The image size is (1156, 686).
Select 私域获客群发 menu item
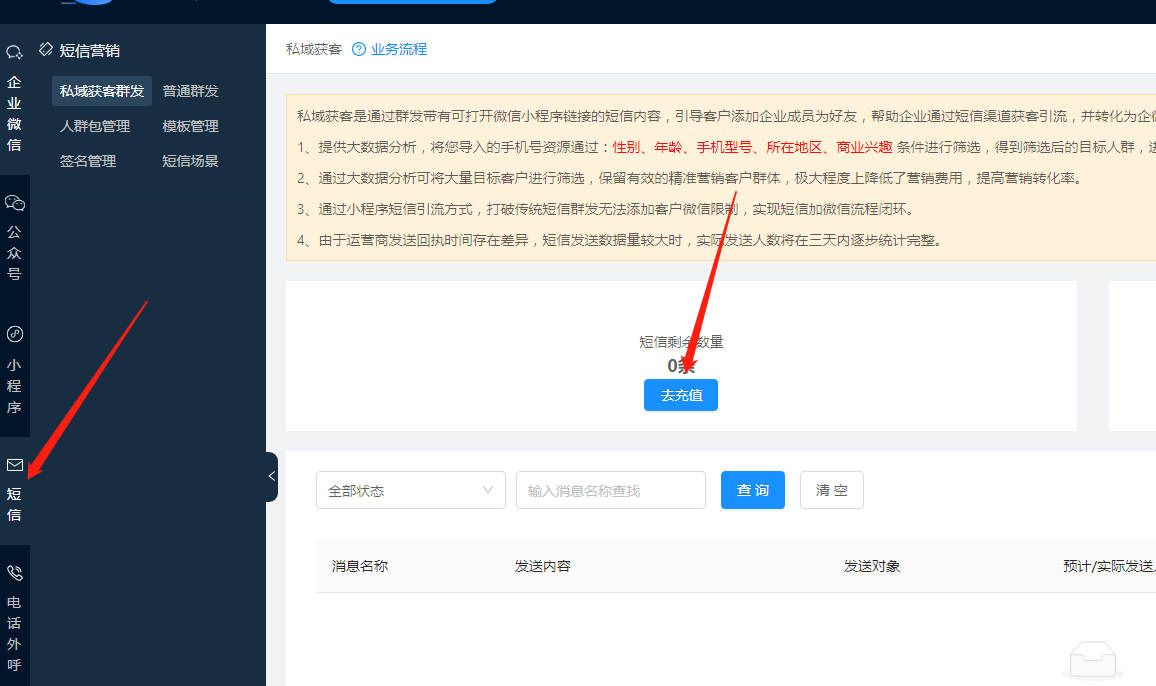[x=102, y=91]
